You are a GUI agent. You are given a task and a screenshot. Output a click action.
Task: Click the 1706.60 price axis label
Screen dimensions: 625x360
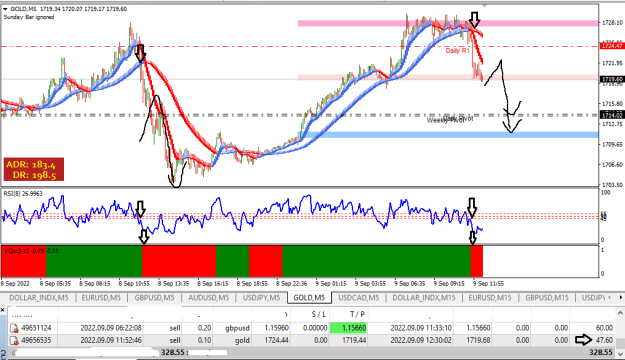click(612, 164)
